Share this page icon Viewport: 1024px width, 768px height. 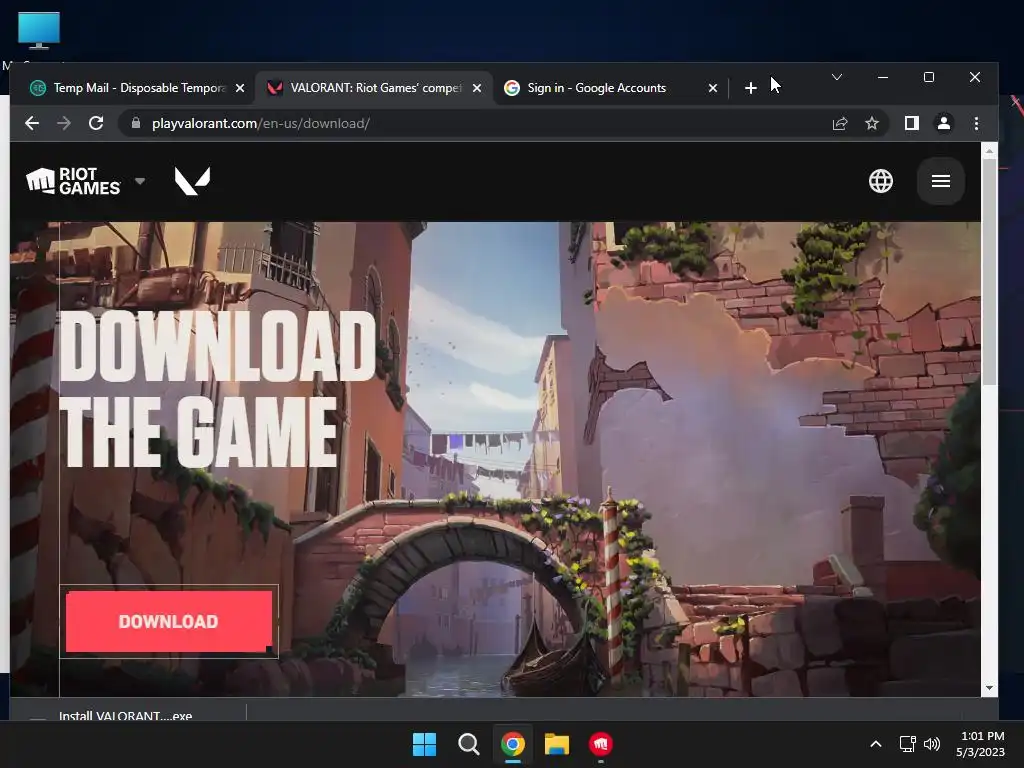[840, 123]
